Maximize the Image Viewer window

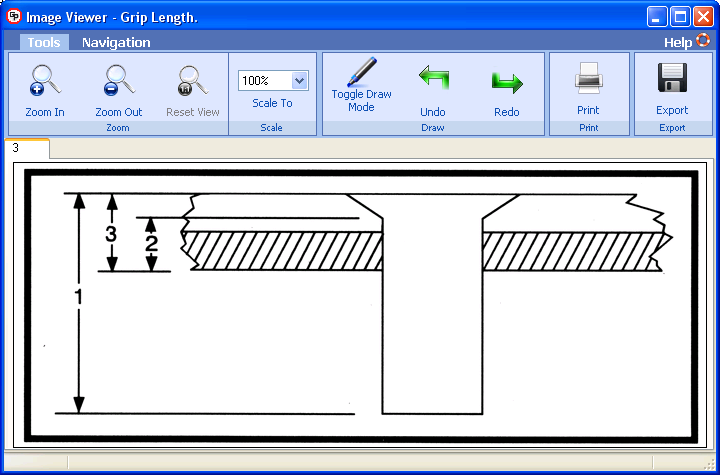[x=680, y=16]
